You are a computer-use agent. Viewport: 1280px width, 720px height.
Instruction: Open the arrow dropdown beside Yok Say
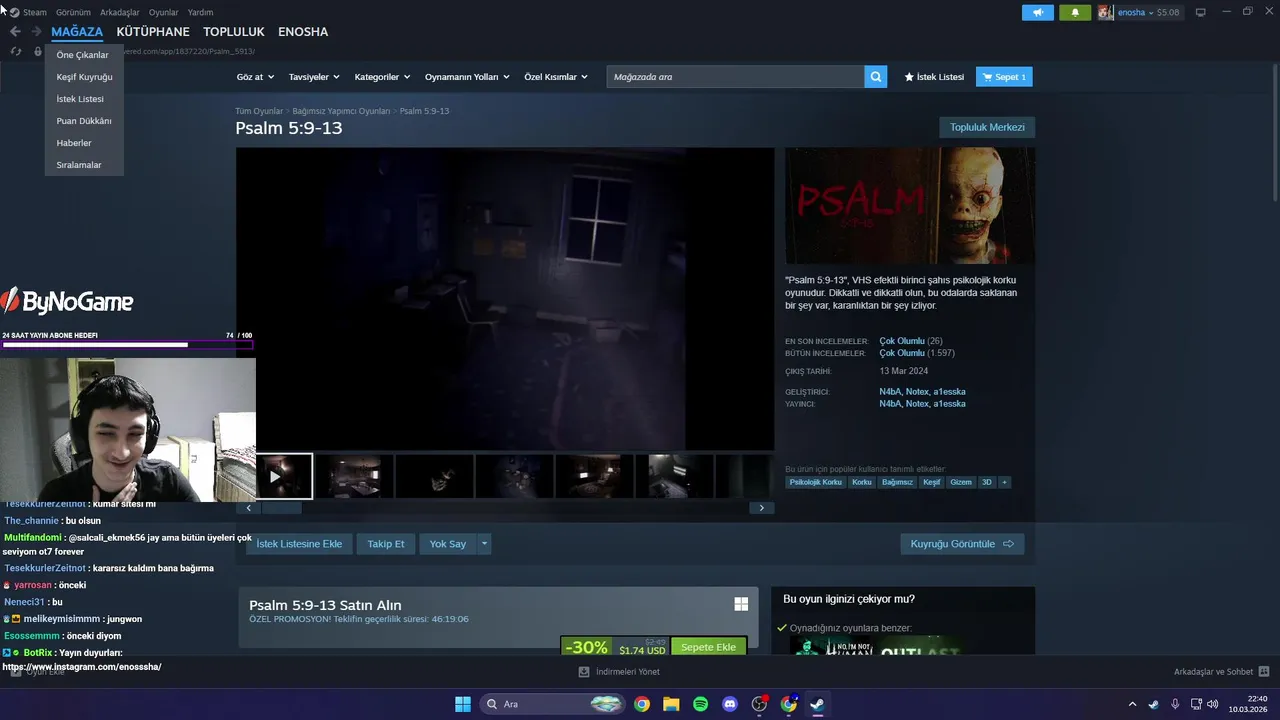484,544
